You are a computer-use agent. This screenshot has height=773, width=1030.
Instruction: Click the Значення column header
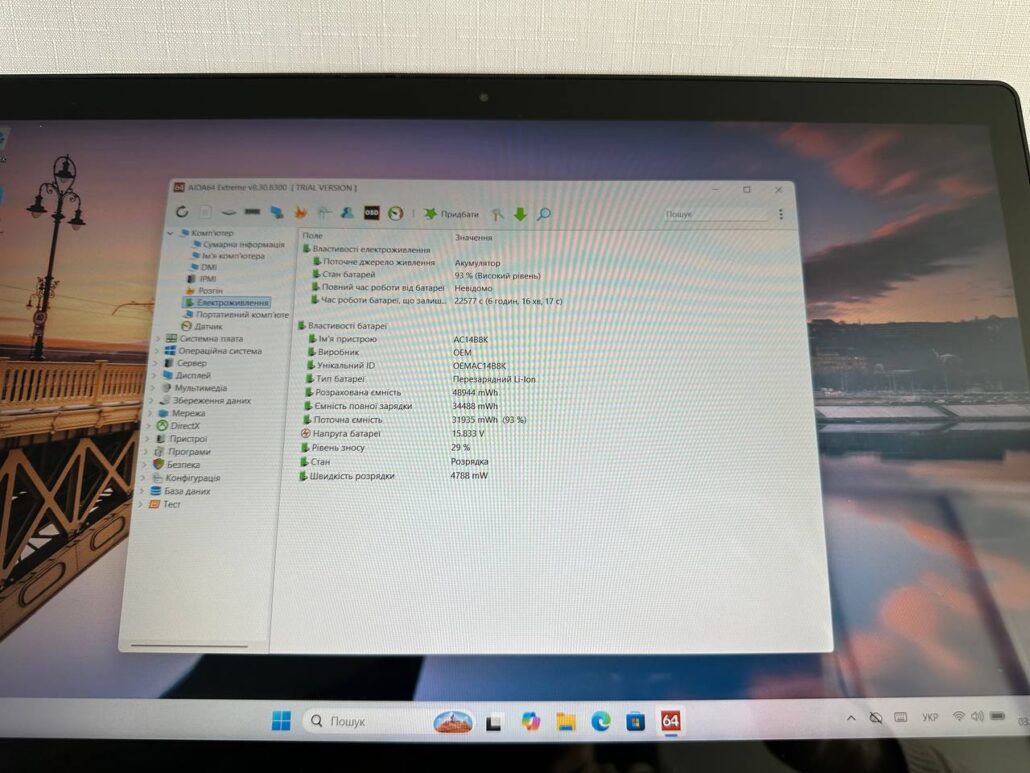[x=473, y=237]
